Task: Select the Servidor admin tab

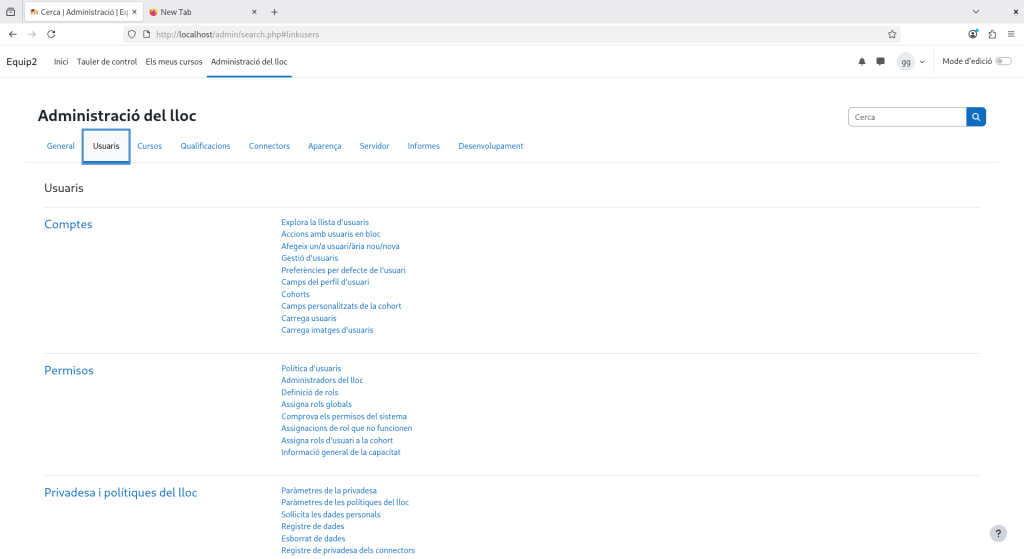Action: pyautogui.click(x=374, y=146)
